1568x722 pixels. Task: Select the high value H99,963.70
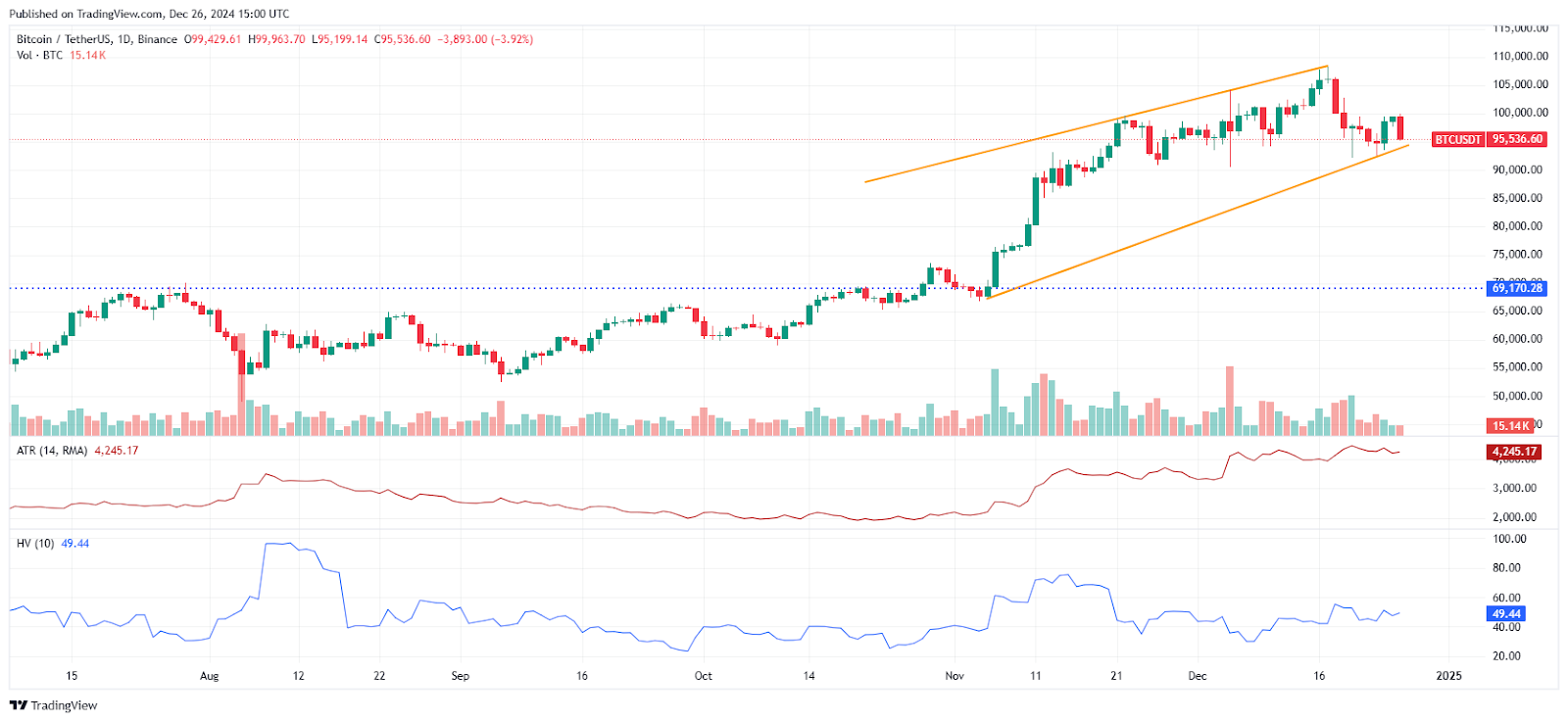(277, 39)
